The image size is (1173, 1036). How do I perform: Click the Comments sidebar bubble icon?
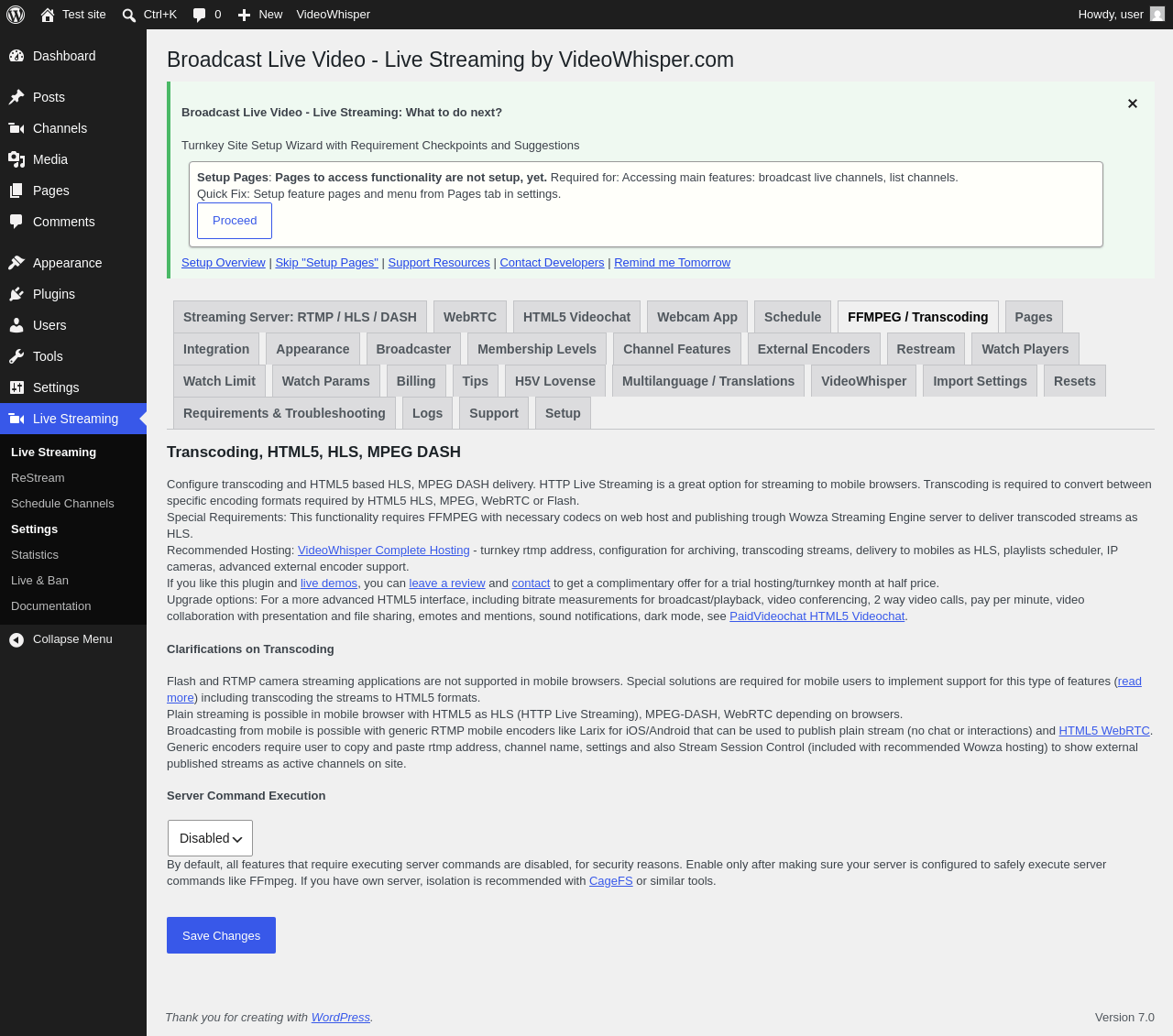[16, 222]
